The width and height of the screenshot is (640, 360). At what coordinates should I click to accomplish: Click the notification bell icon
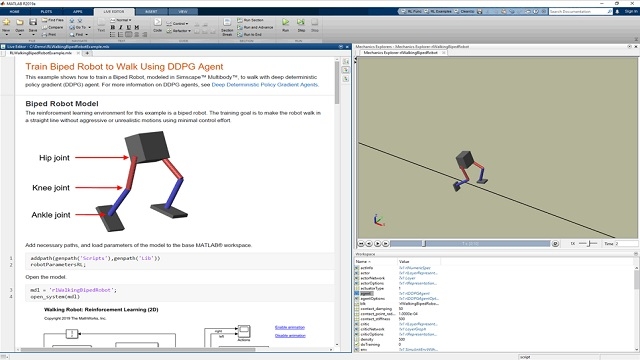pyautogui.click(x=617, y=11)
